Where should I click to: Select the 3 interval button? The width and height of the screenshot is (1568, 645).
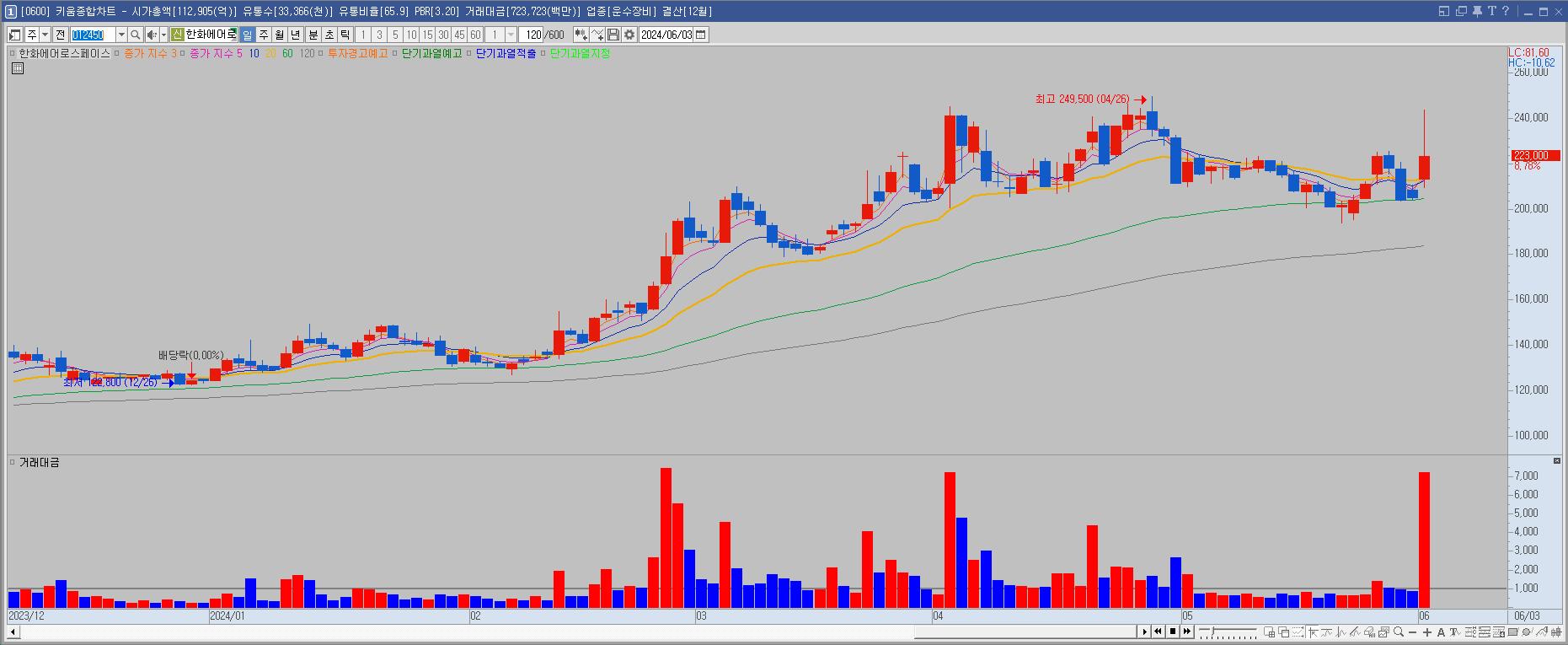coord(379,35)
